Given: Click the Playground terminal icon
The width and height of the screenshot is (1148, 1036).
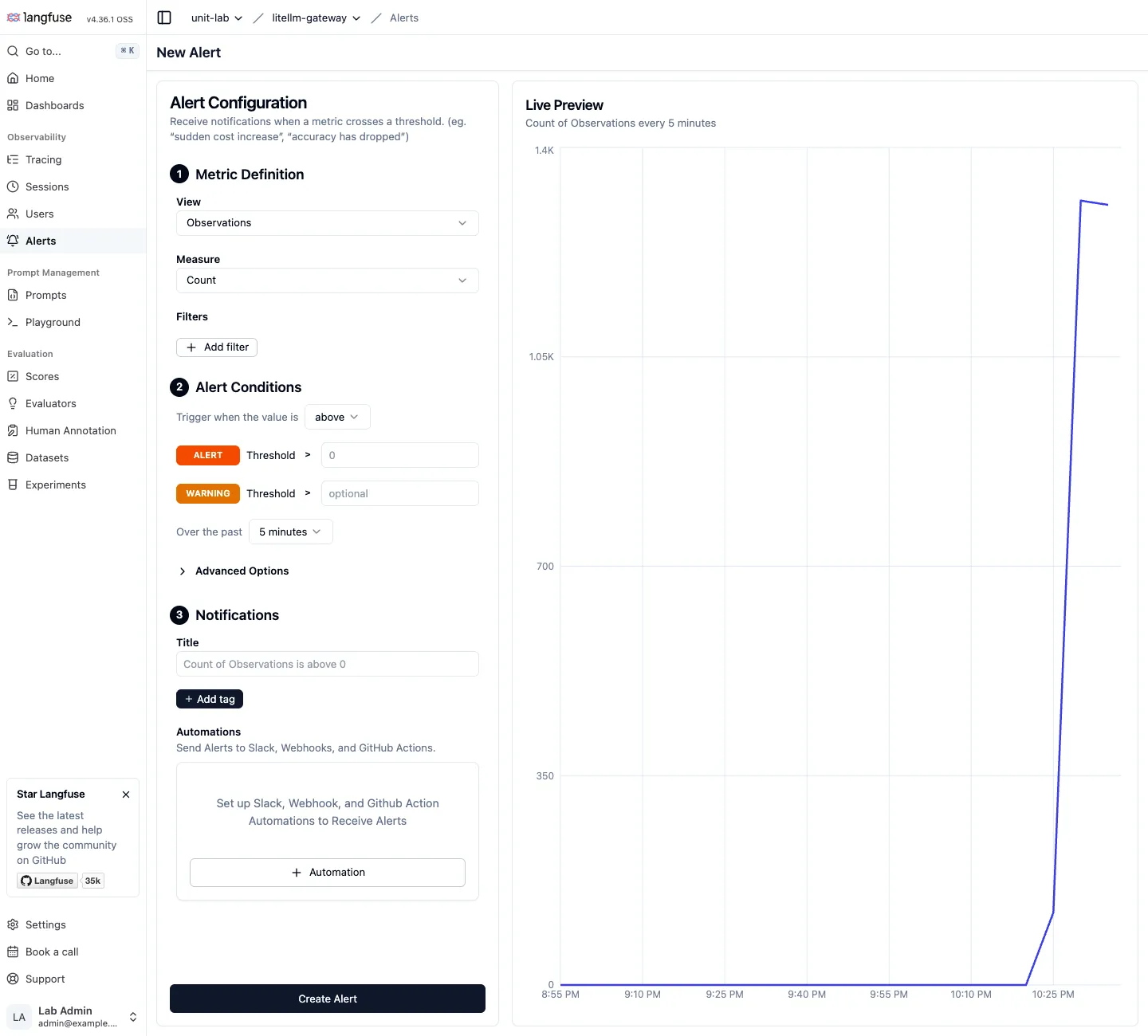Looking at the screenshot, I should [13, 322].
